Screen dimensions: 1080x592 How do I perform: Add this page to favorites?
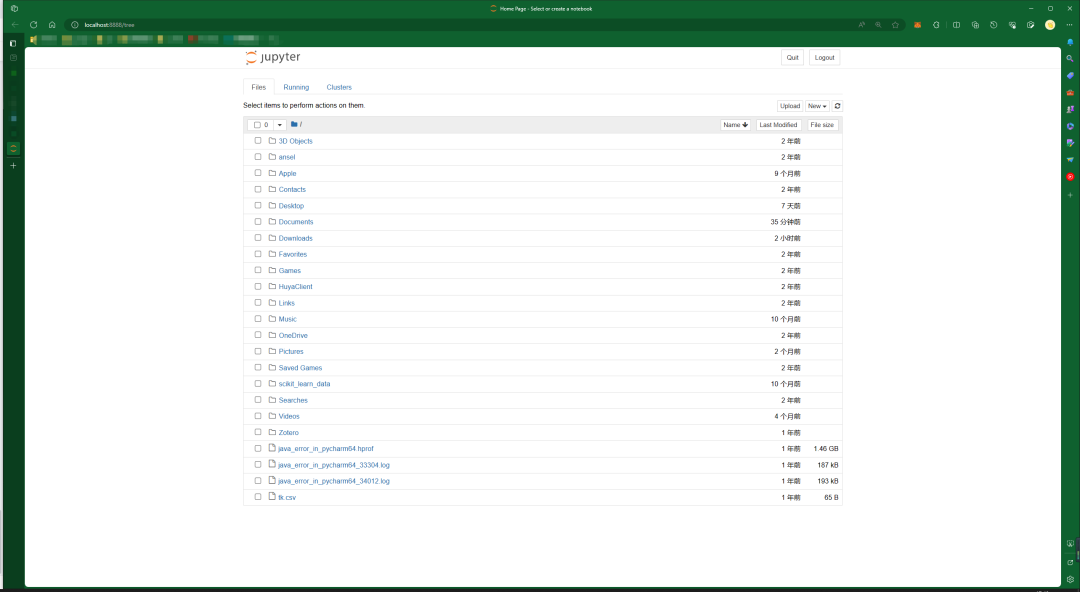pyautogui.click(x=895, y=25)
